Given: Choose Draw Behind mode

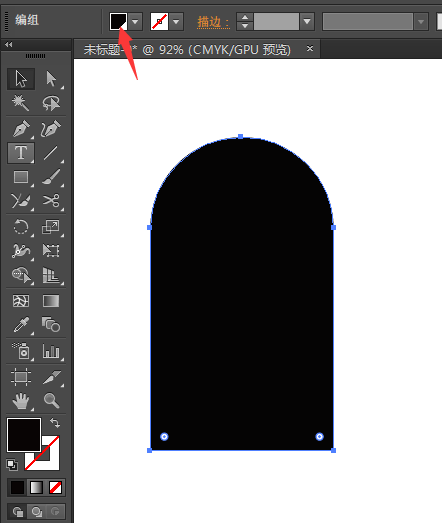Looking at the screenshot, I should (x=36, y=511).
